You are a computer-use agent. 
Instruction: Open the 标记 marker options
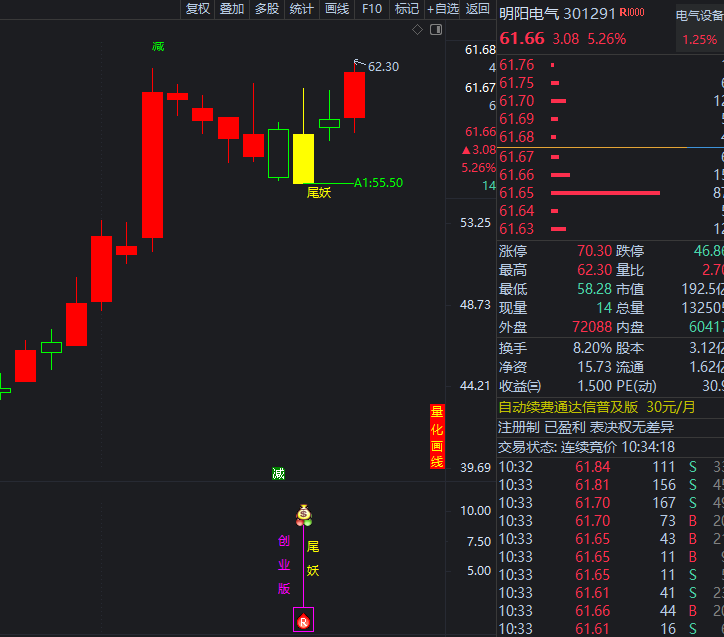407,9
